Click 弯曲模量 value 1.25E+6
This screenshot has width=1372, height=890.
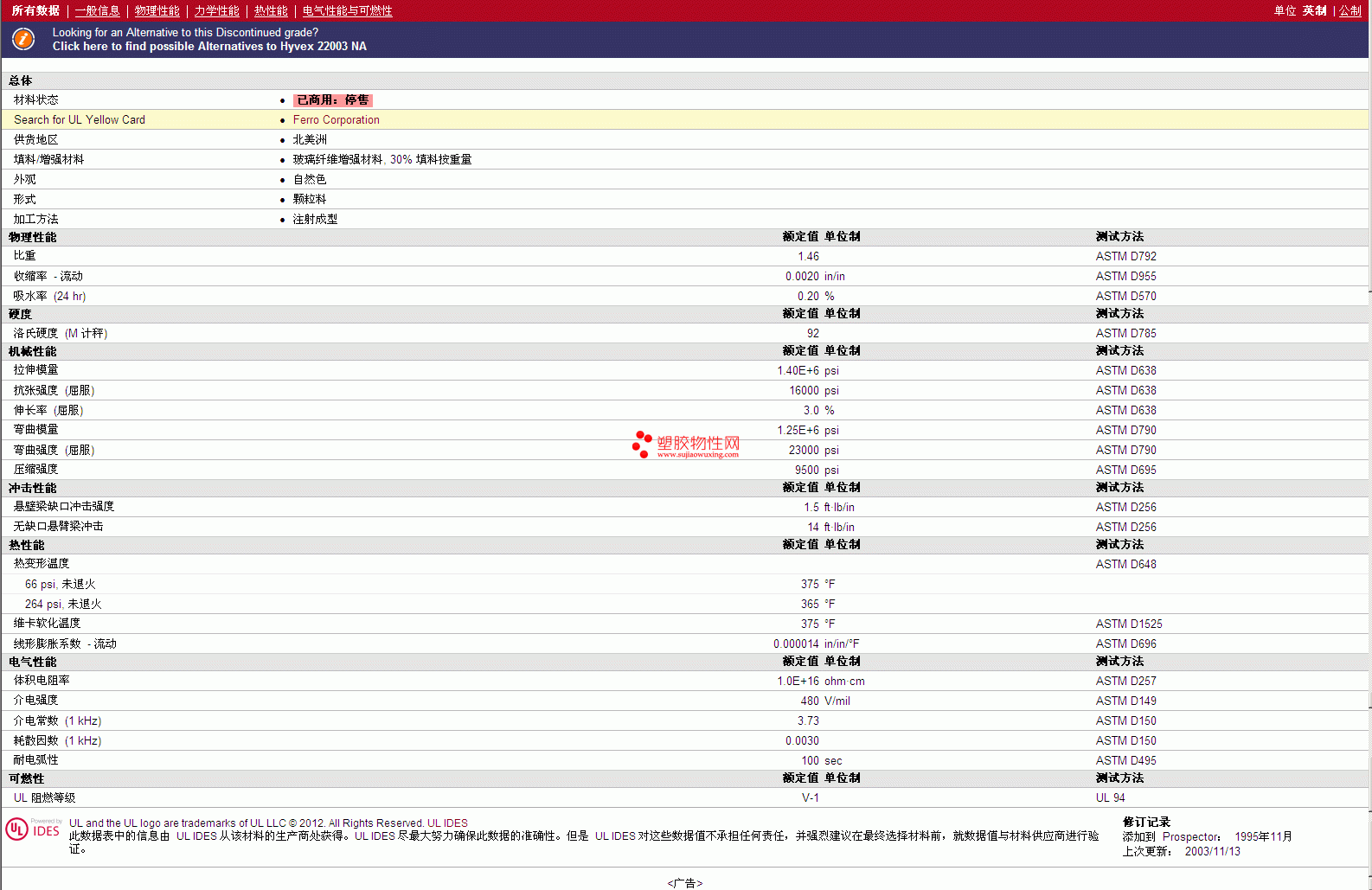point(798,431)
